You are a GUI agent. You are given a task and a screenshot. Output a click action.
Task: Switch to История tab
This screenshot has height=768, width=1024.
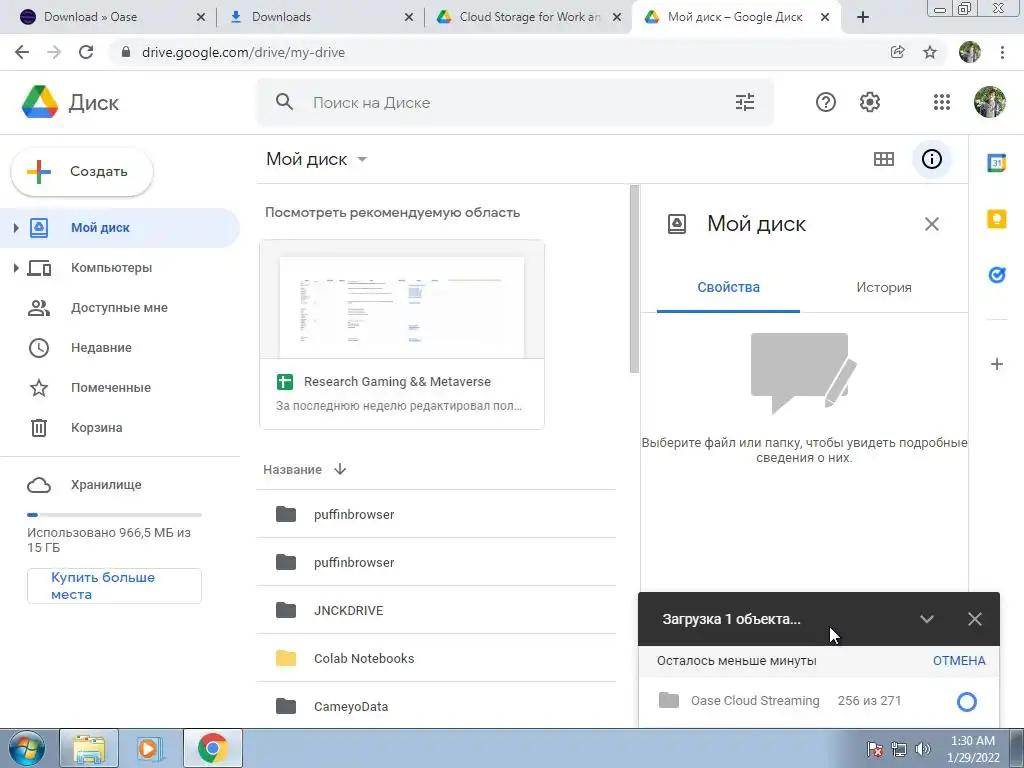click(884, 287)
